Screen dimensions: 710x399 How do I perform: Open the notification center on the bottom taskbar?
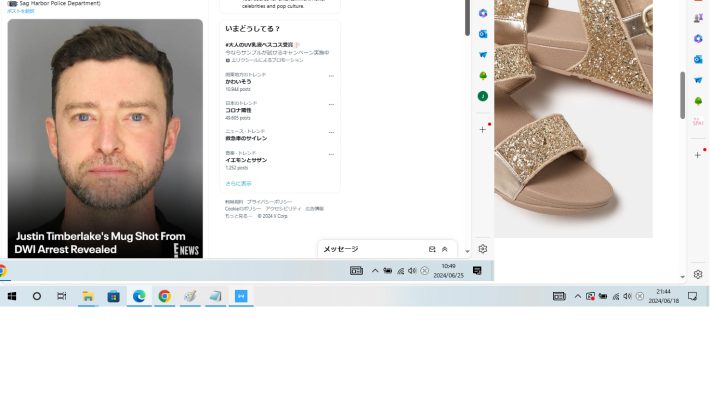(692, 296)
